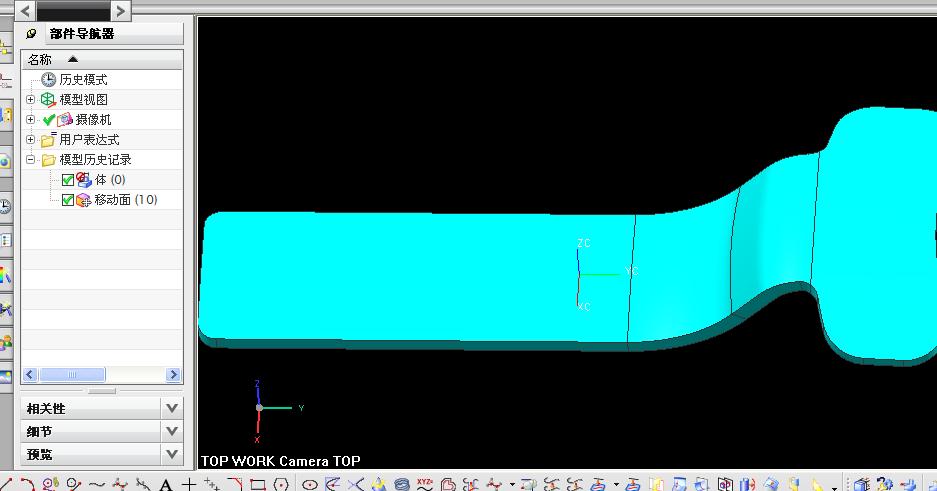This screenshot has width=937, height=491.
Task: Click the navigator horizontal scrollbar thumb
Action: [72, 375]
